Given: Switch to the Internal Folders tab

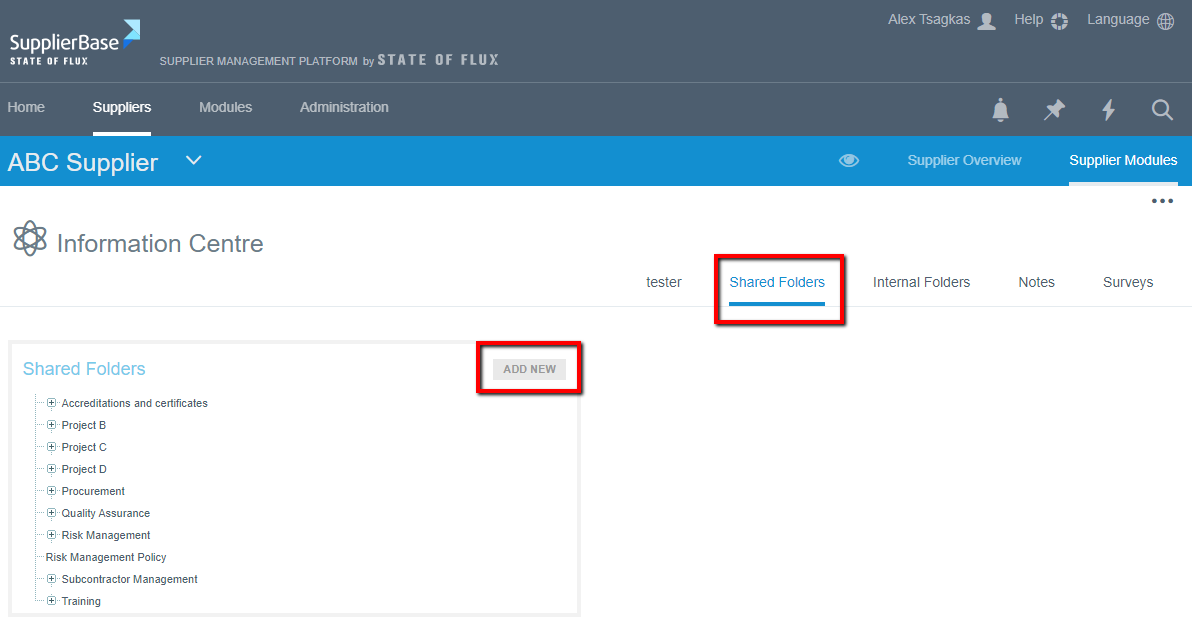Looking at the screenshot, I should click(921, 282).
